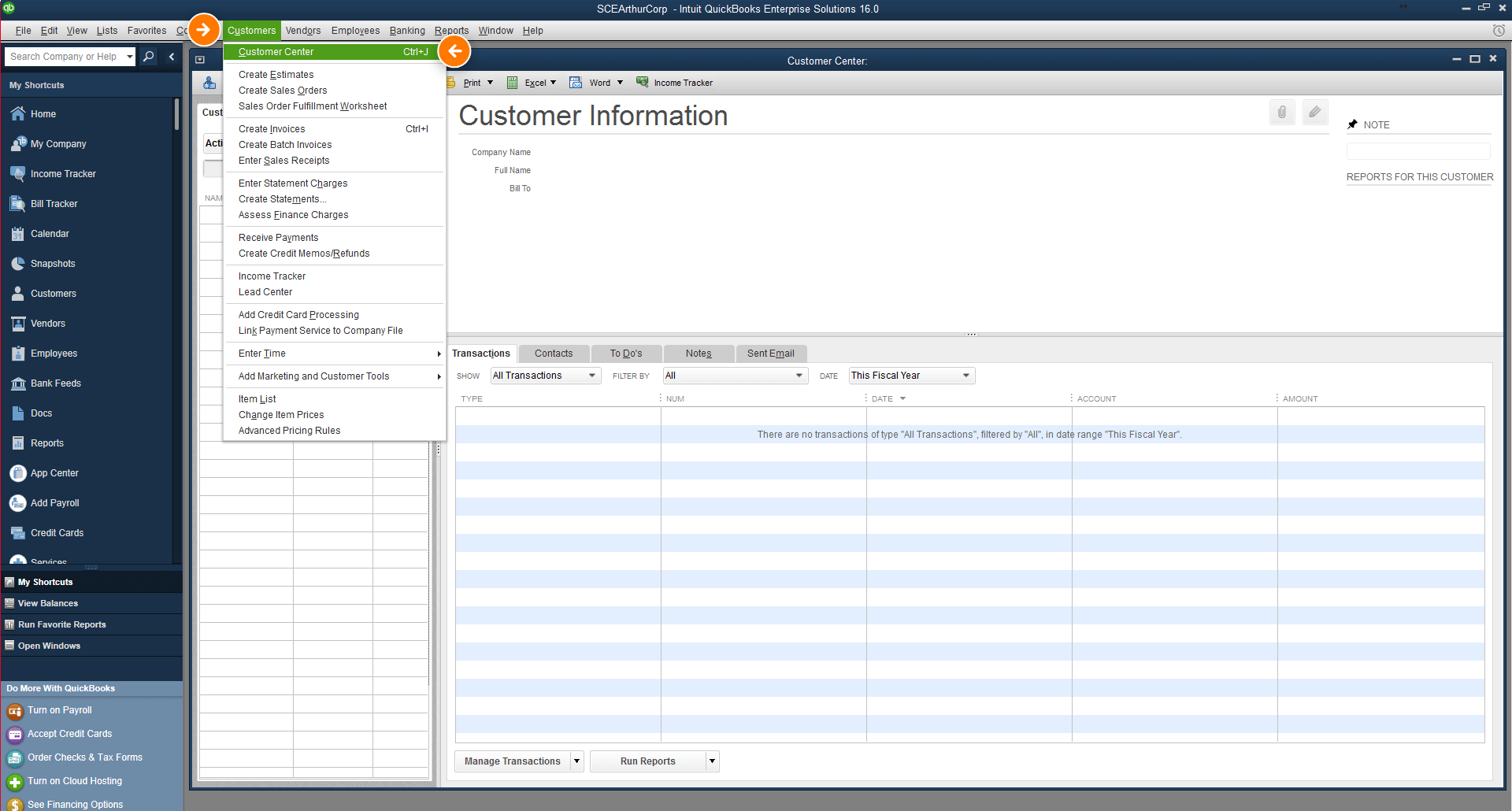
Task: Sort by the AMOUNT column header
Action: [x=1300, y=398]
